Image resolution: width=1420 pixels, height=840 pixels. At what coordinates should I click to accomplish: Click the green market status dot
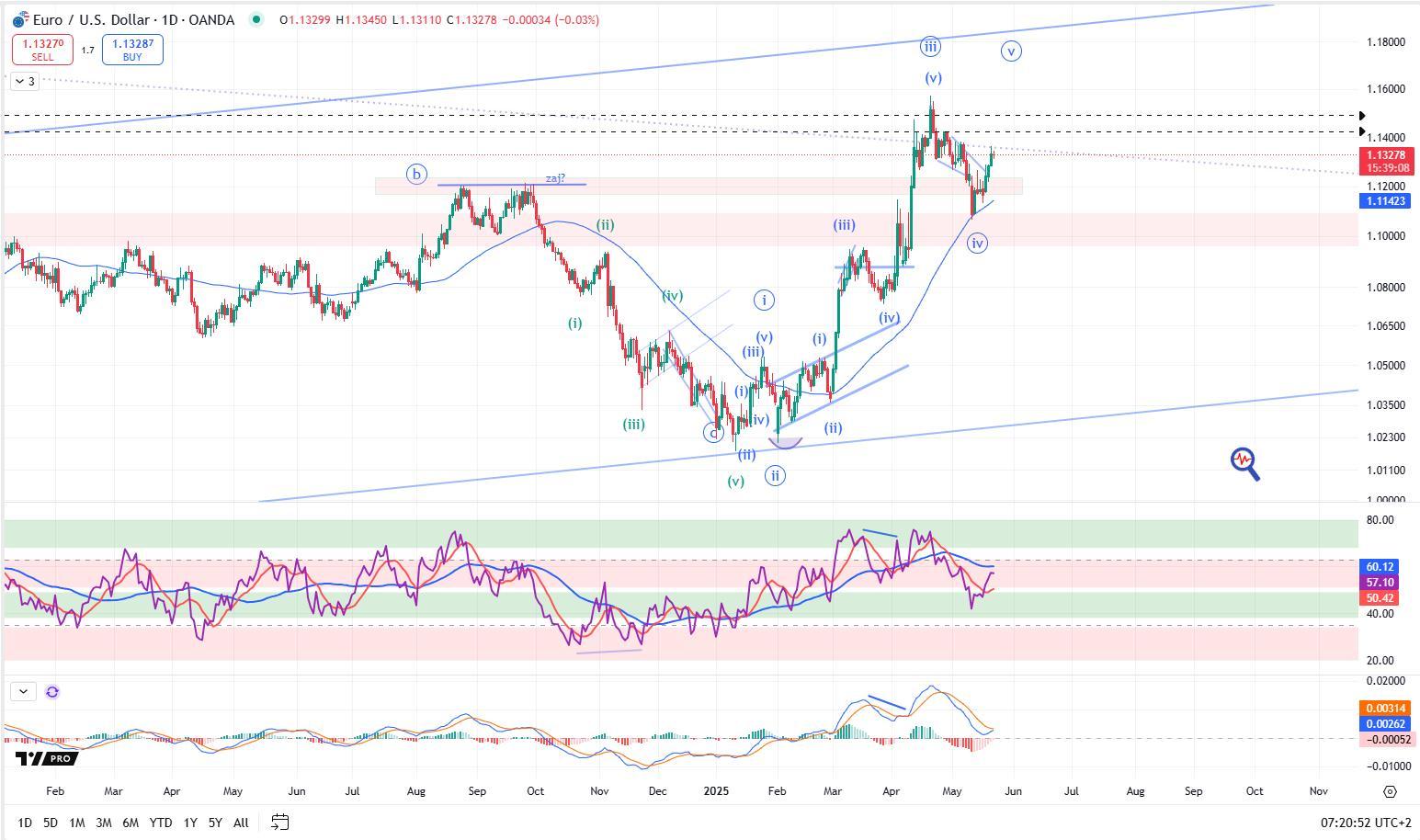pos(256,19)
